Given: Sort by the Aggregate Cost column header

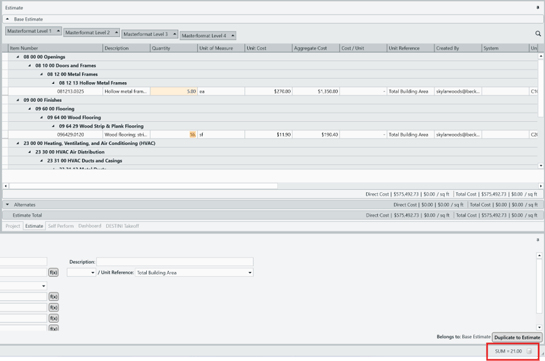Looking at the screenshot, I should (x=316, y=48).
